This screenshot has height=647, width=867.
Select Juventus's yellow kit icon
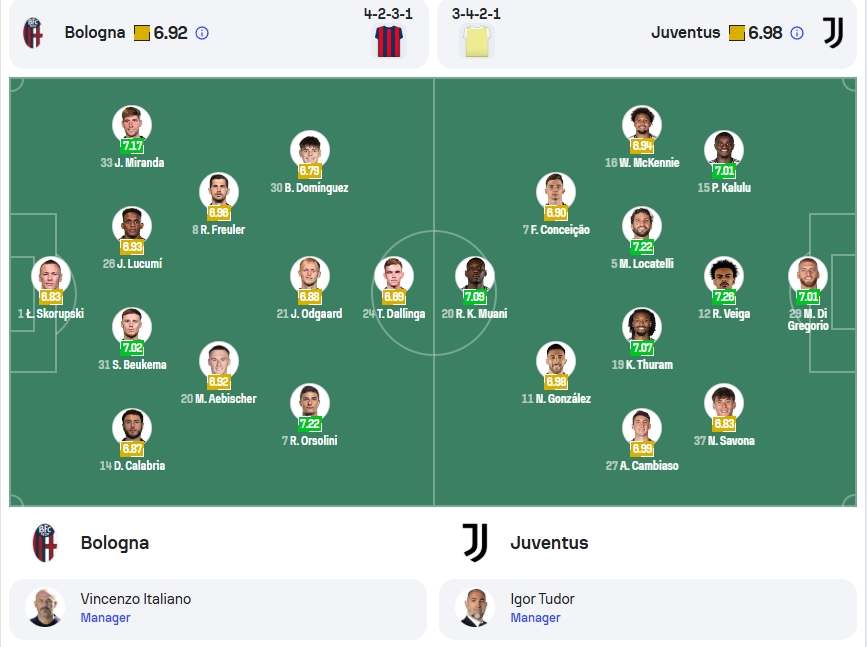click(477, 41)
